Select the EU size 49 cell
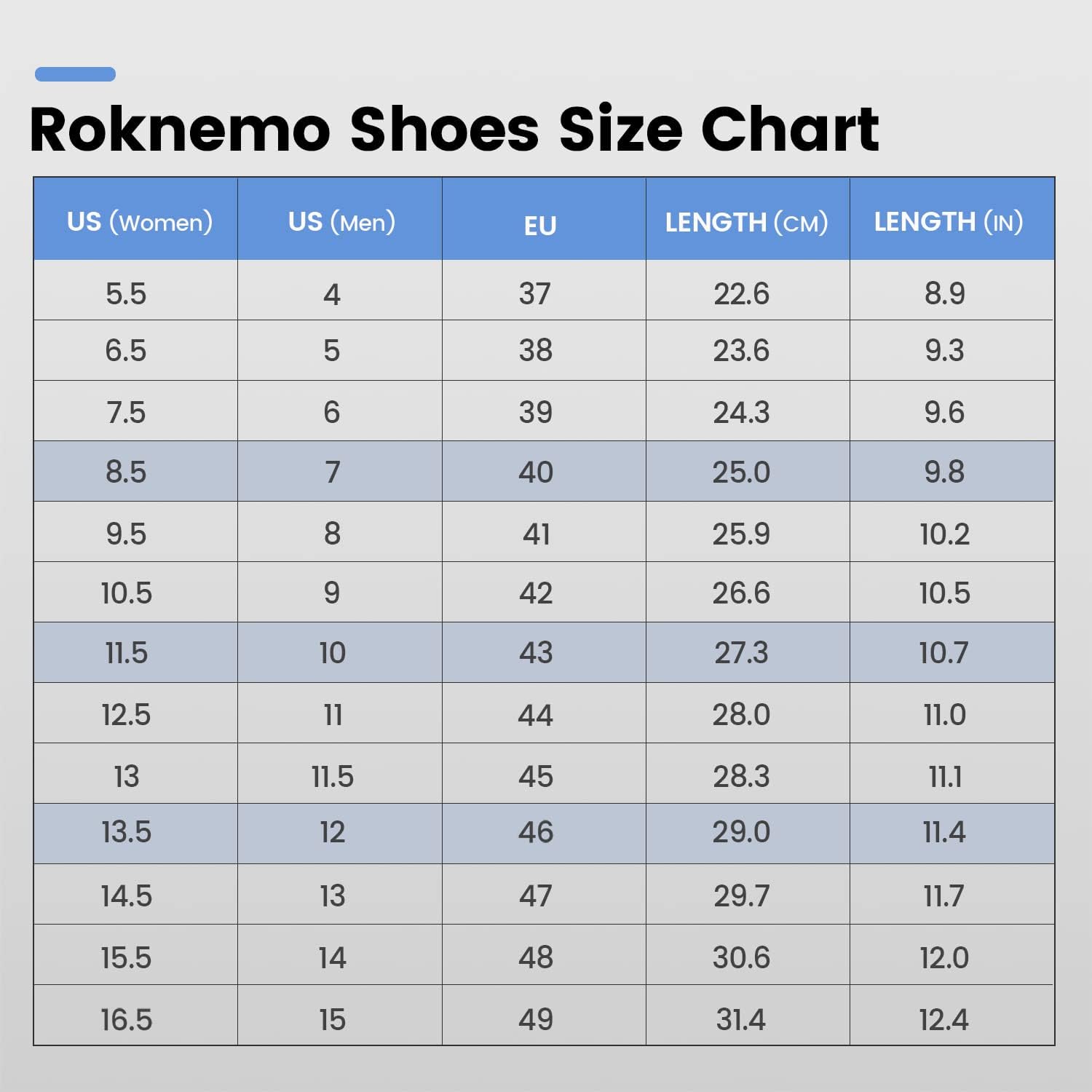The image size is (1092, 1092). click(x=536, y=1019)
